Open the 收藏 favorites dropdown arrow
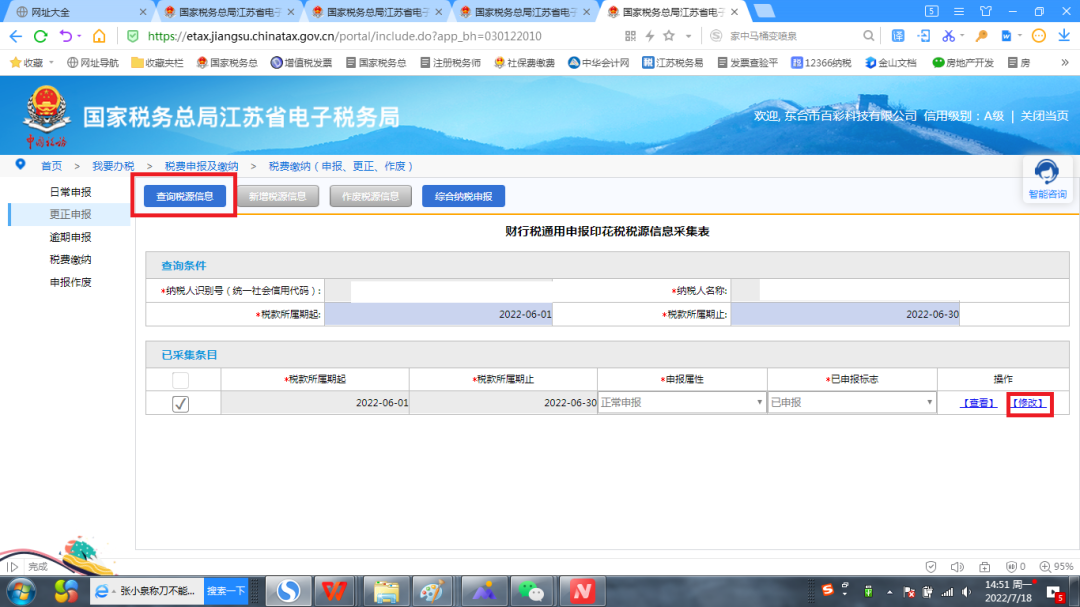The height and width of the screenshot is (607, 1080). click(x=51, y=63)
